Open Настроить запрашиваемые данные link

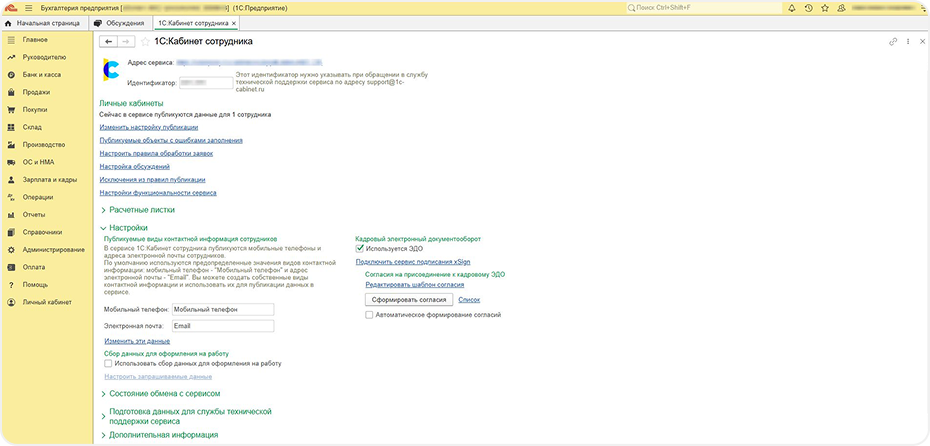(158, 377)
